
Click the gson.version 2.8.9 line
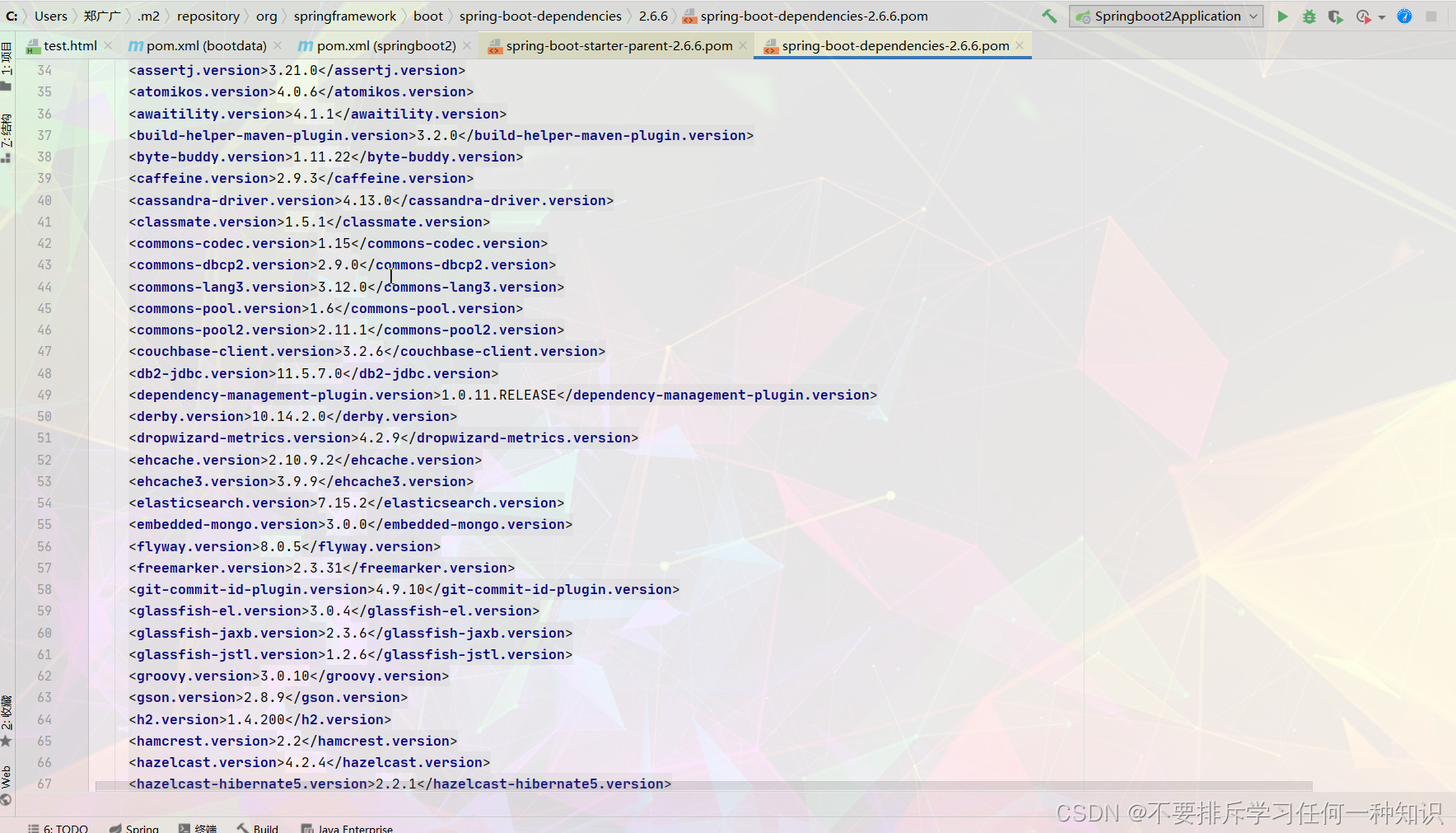[268, 697]
